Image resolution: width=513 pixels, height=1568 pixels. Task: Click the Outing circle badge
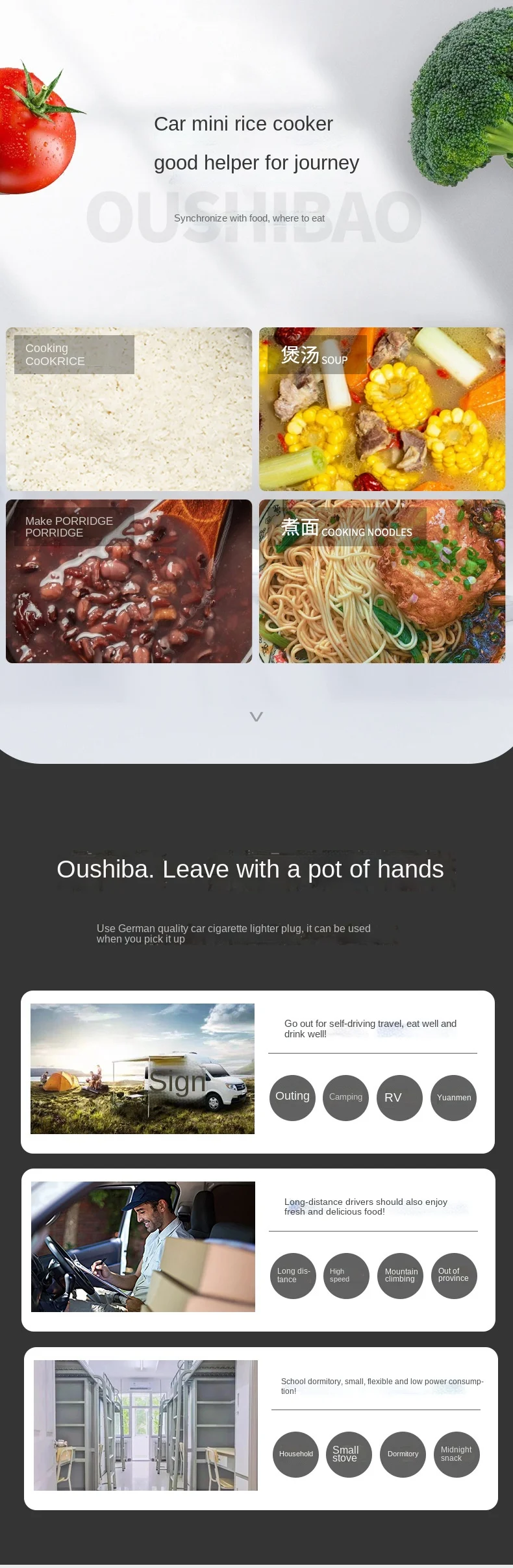coord(293,1098)
